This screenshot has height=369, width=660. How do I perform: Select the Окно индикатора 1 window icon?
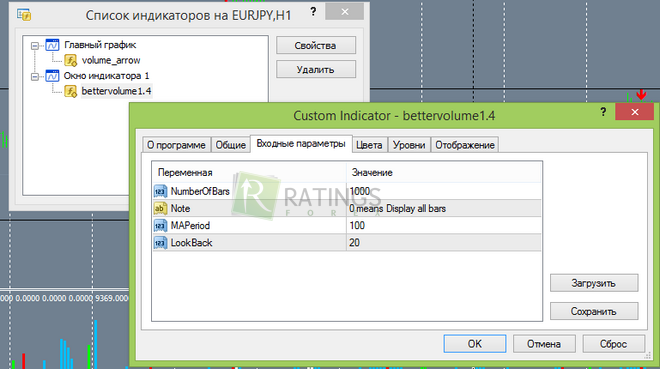[52, 76]
